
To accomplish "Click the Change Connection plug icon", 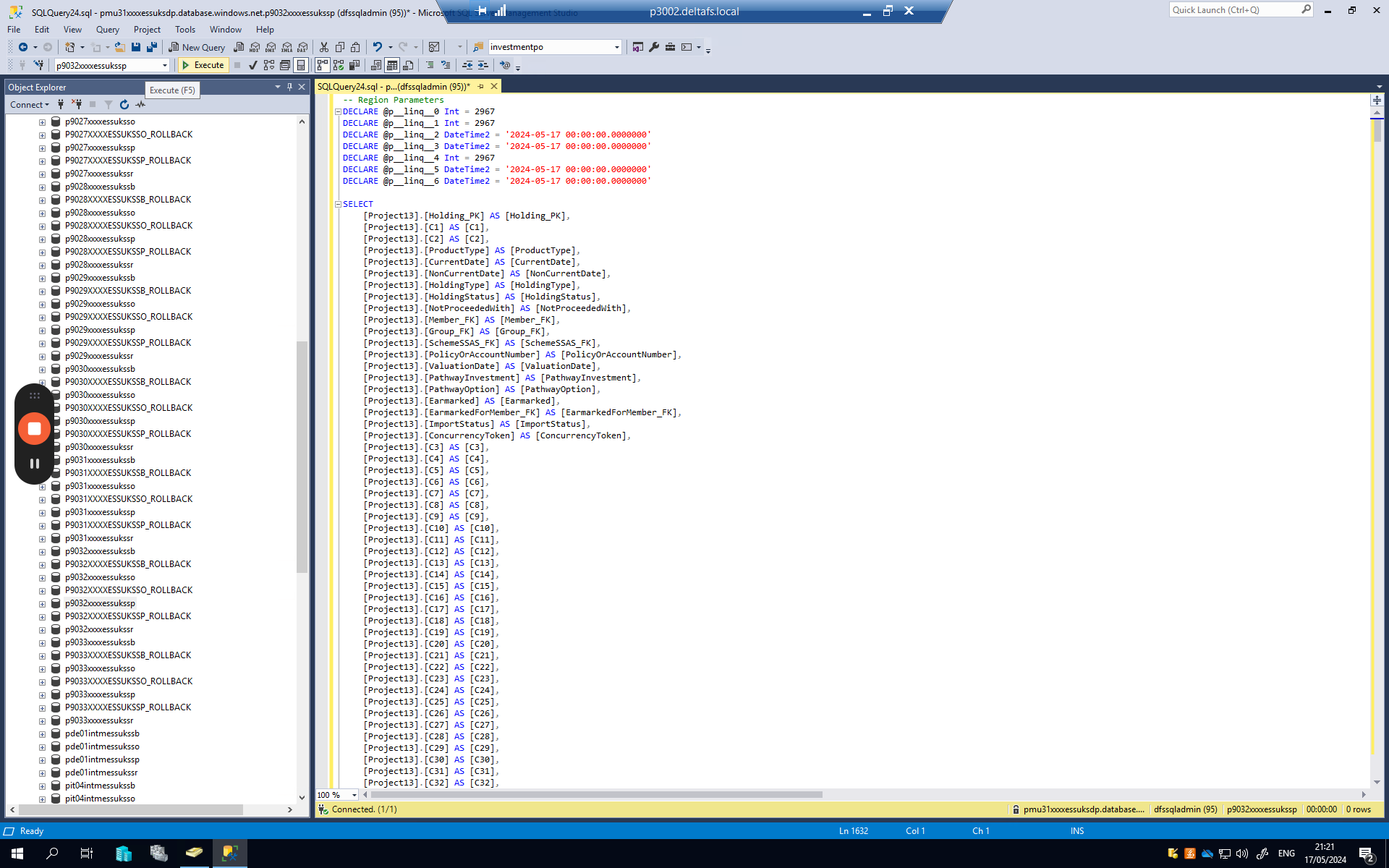I will [39, 65].
